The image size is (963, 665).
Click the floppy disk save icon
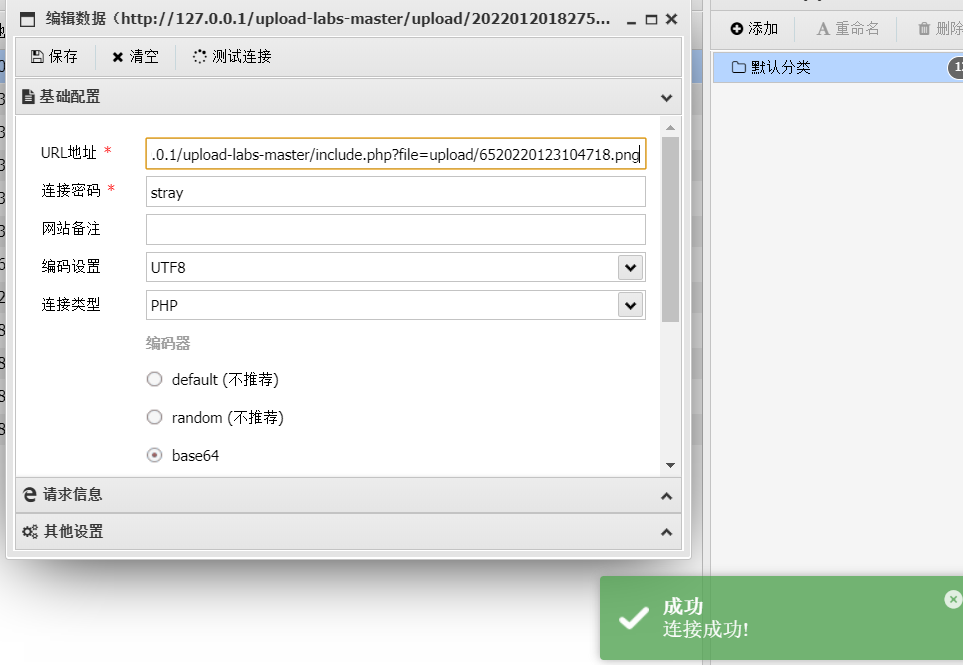[37, 56]
